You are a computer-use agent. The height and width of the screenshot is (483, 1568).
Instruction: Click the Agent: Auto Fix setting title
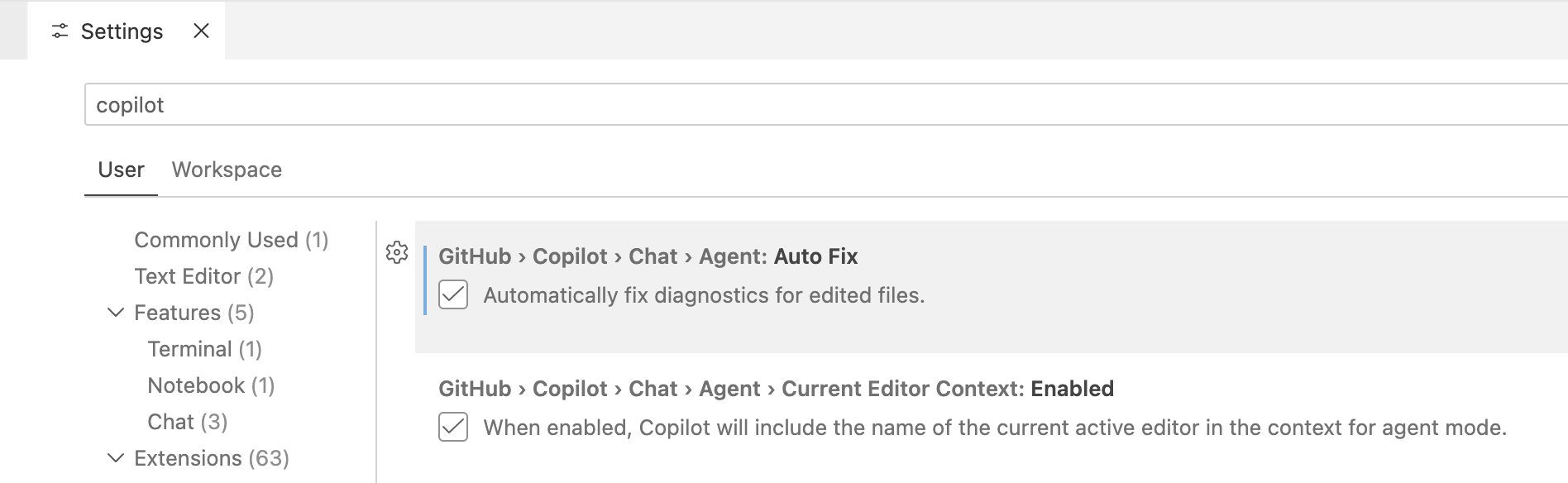click(x=648, y=256)
